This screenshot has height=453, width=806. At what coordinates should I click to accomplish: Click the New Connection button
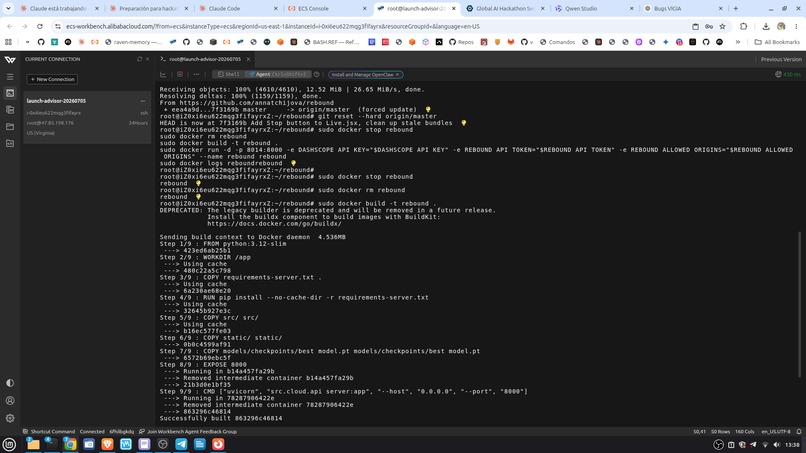pos(52,79)
